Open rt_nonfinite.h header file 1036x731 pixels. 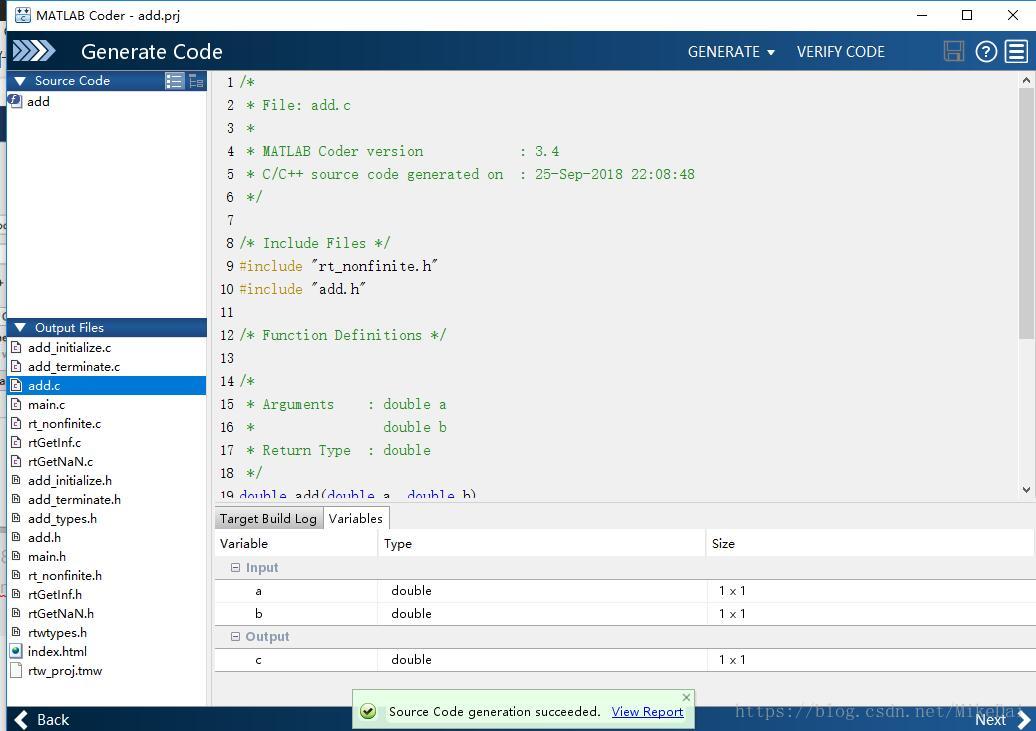tap(65, 575)
